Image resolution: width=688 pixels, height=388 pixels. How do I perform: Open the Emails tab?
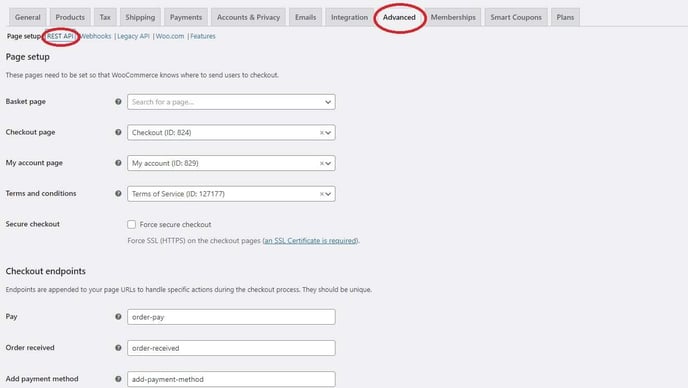pyautogui.click(x=305, y=17)
